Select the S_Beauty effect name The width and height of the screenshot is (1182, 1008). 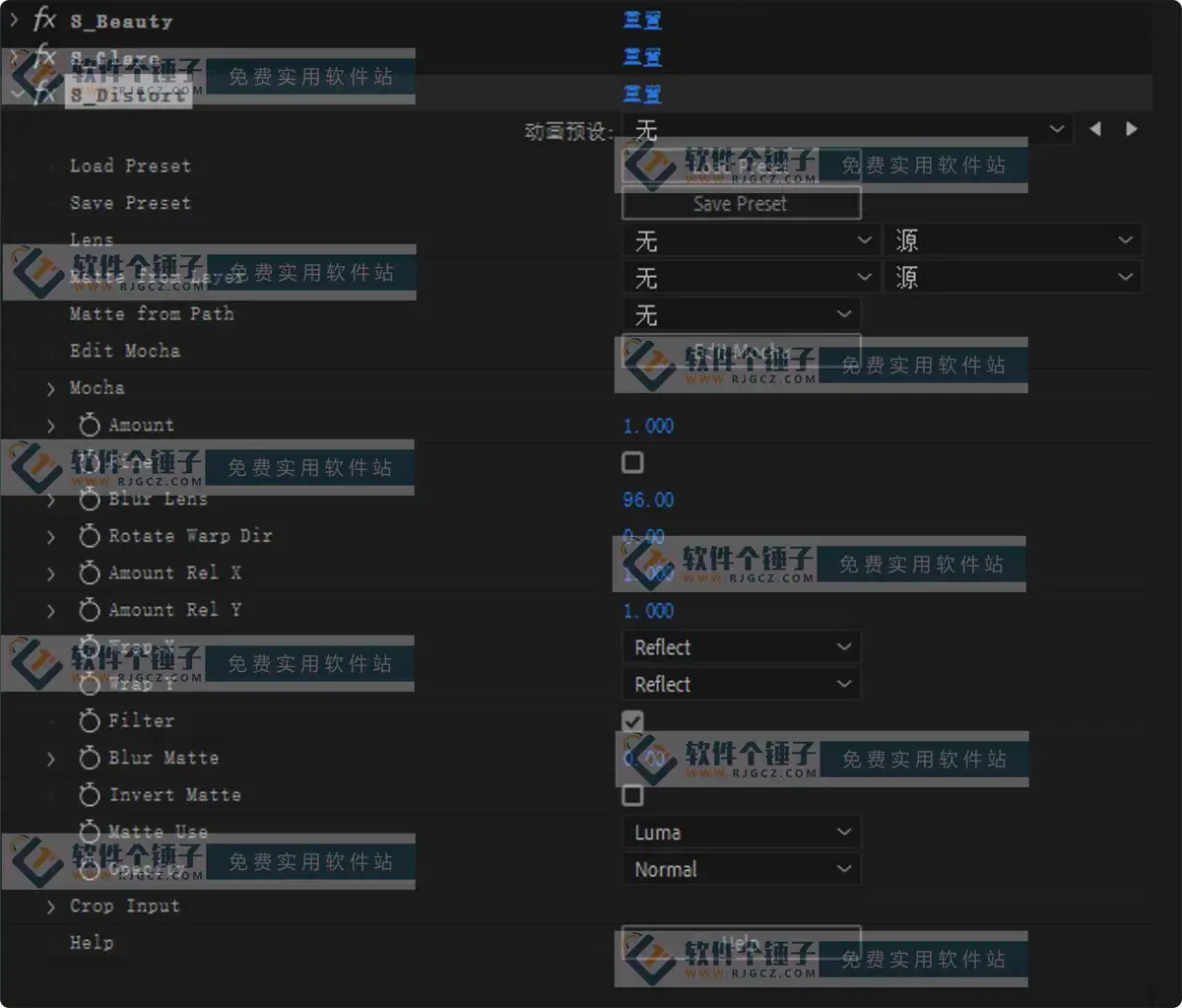[x=121, y=21]
